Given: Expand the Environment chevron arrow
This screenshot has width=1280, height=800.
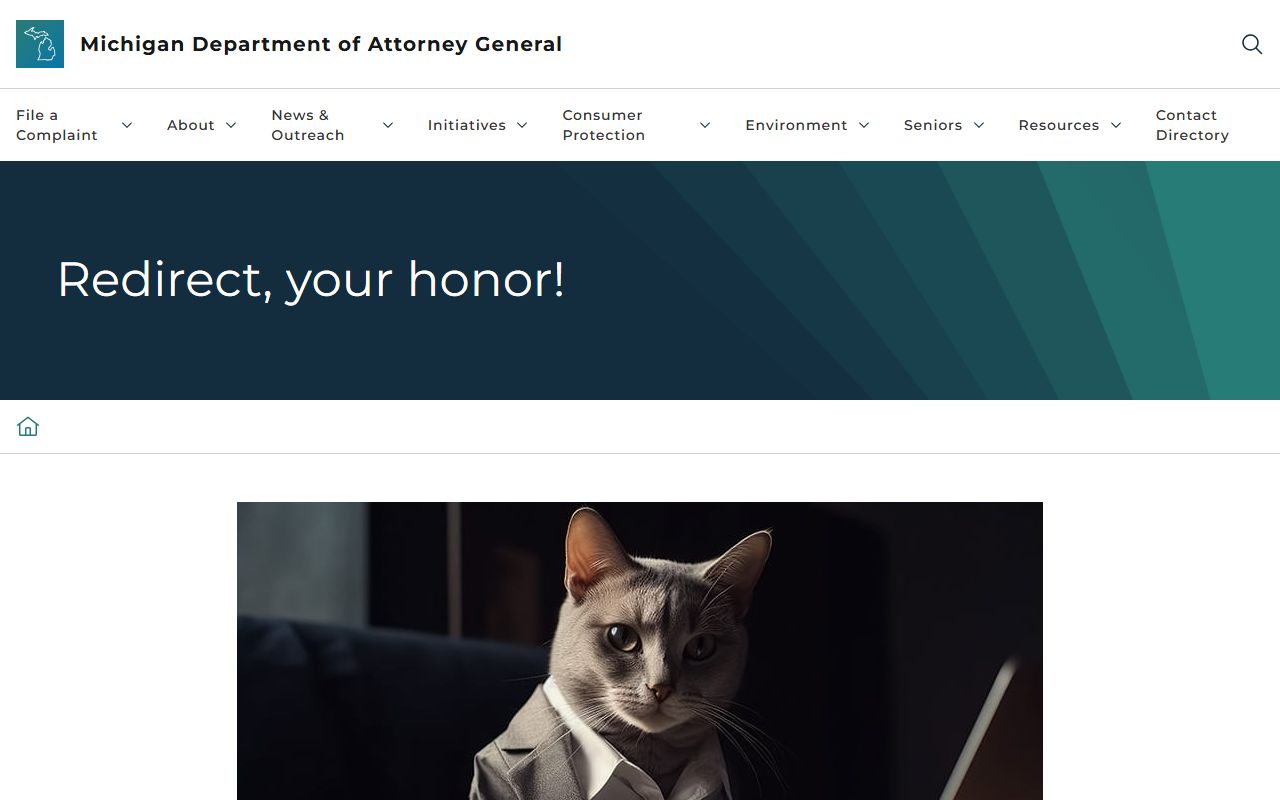Looking at the screenshot, I should click(x=864, y=125).
